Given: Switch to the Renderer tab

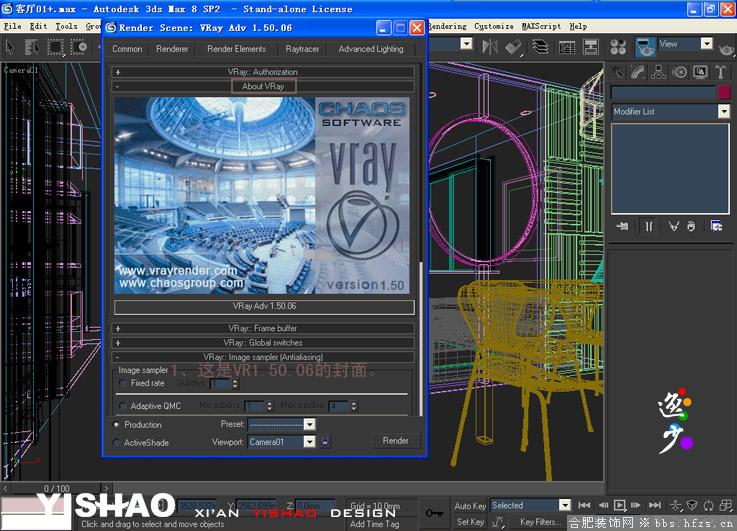Looking at the screenshot, I should click(172, 49).
